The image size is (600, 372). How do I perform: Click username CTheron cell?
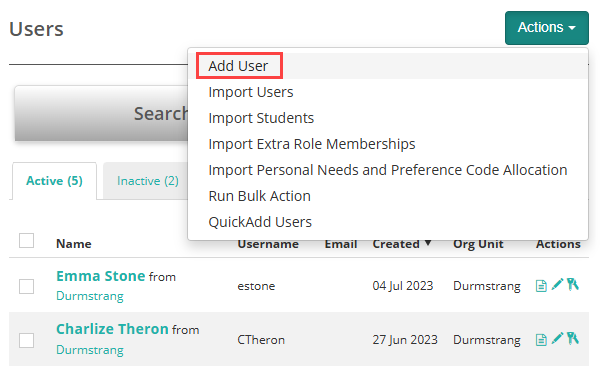[x=261, y=340]
